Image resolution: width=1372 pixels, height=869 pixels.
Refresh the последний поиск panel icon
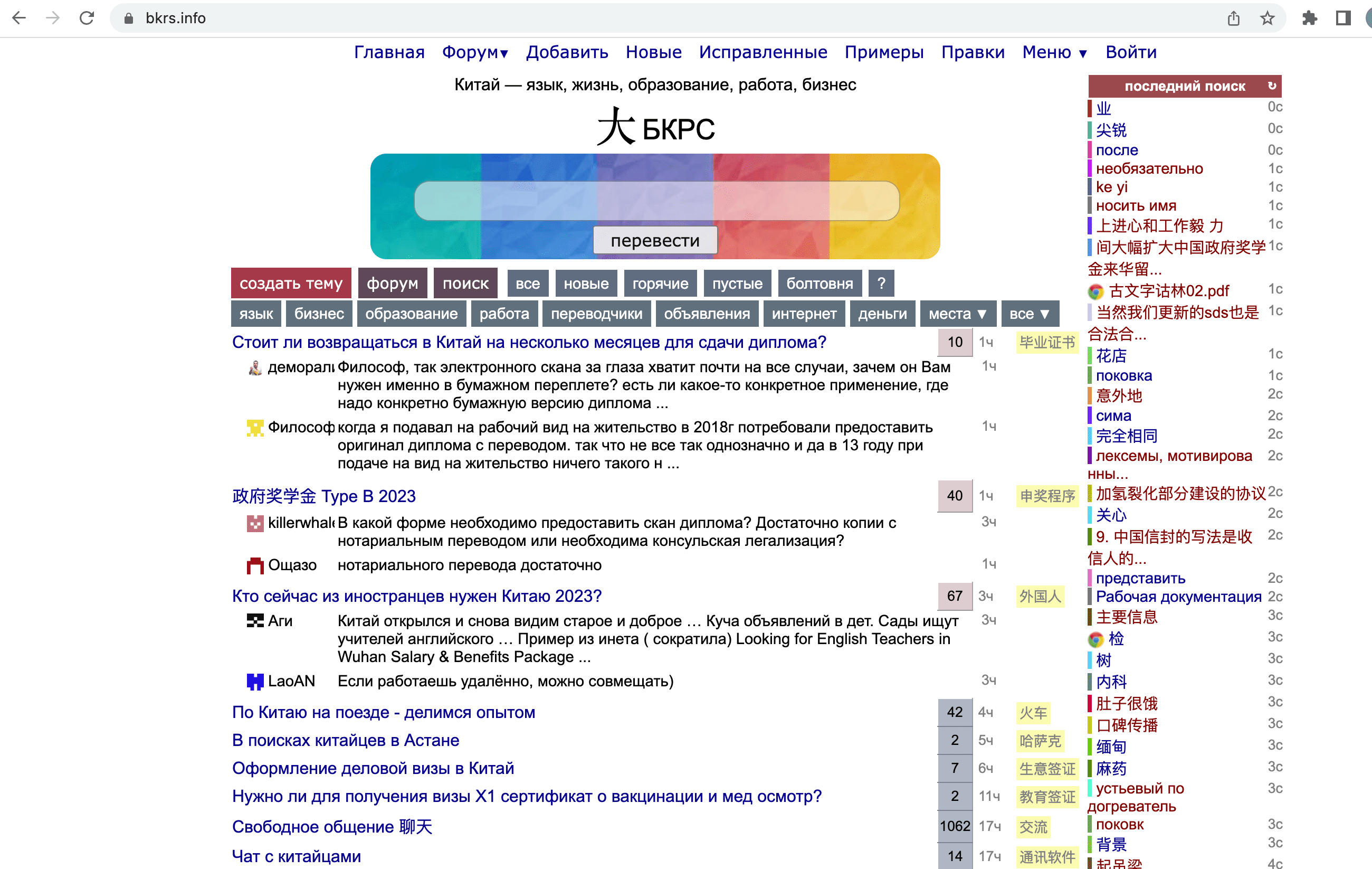1272,86
